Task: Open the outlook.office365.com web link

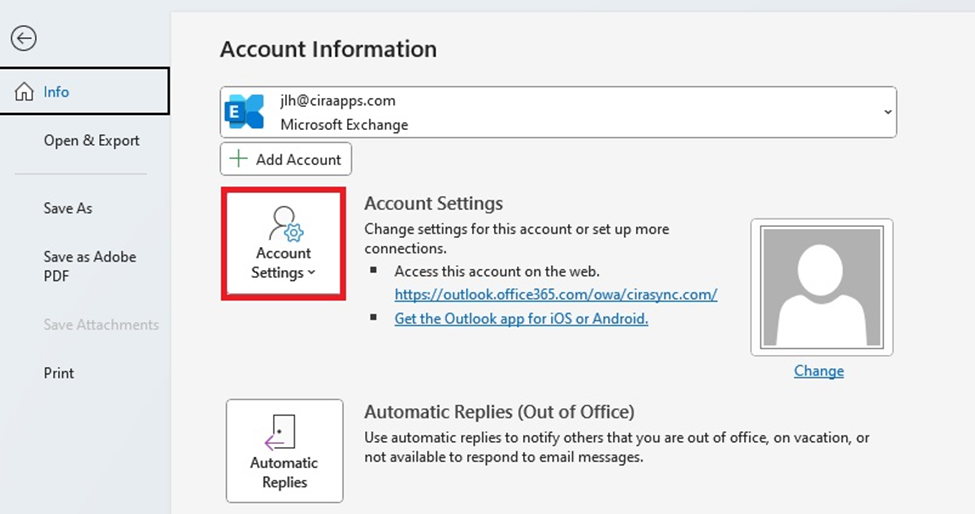Action: tap(556, 295)
